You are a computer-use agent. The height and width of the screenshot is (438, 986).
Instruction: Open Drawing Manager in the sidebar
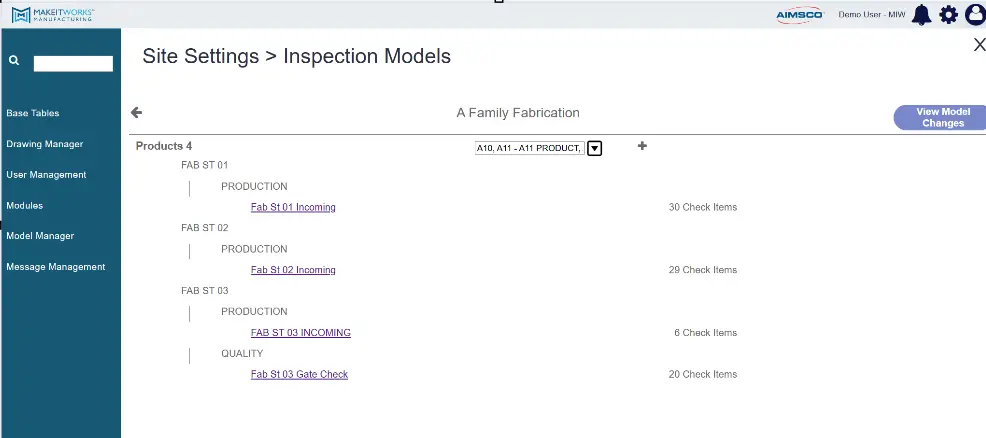(x=45, y=144)
